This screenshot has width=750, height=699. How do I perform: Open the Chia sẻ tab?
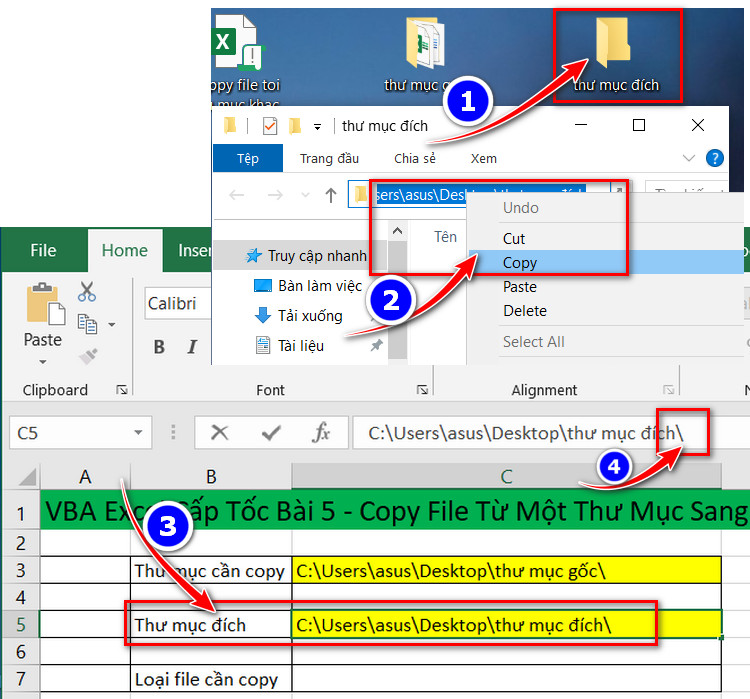(x=415, y=158)
